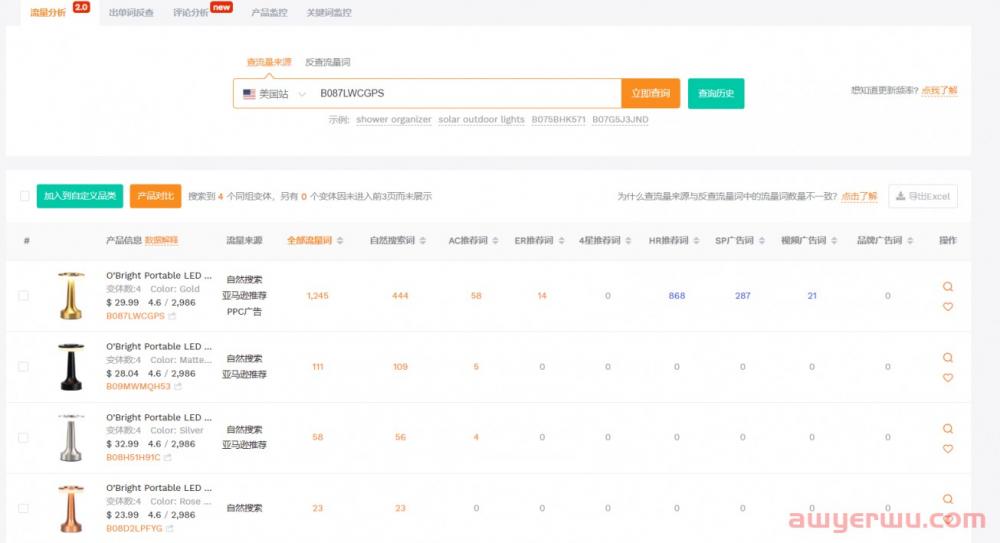Click the 导出Excel button

[922, 196]
